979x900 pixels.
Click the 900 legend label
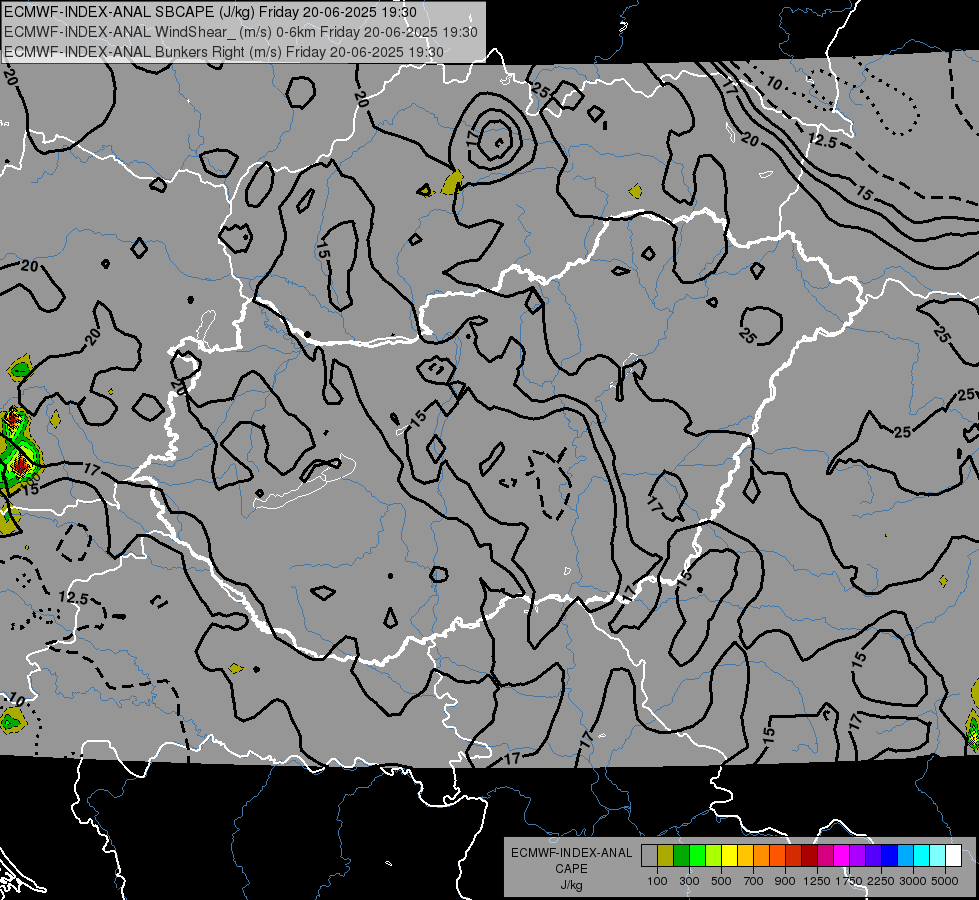pos(785,881)
